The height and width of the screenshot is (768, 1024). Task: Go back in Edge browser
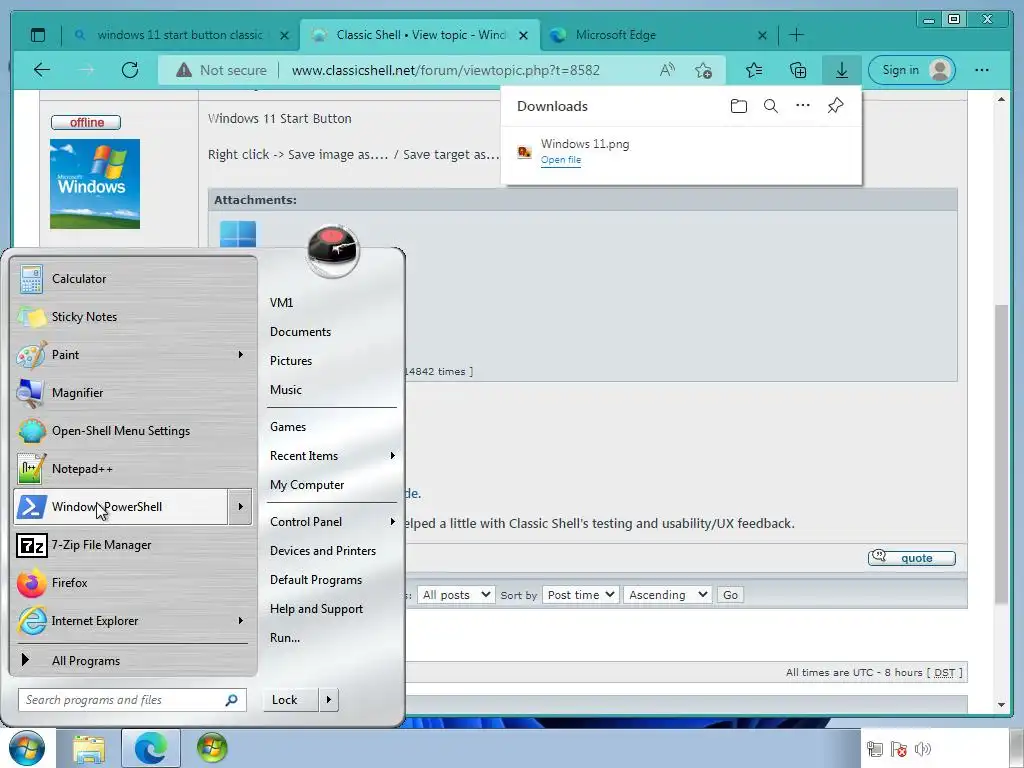point(42,70)
